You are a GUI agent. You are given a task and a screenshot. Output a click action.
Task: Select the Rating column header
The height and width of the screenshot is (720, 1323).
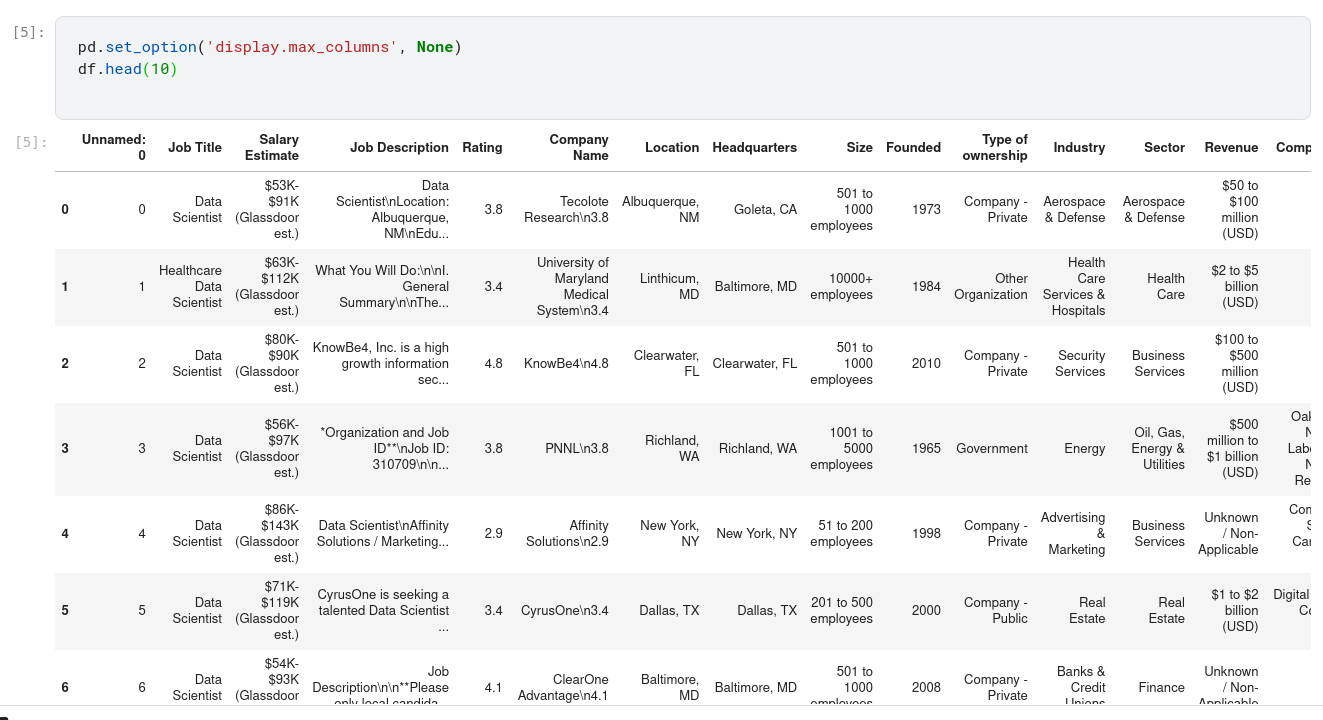click(x=482, y=147)
